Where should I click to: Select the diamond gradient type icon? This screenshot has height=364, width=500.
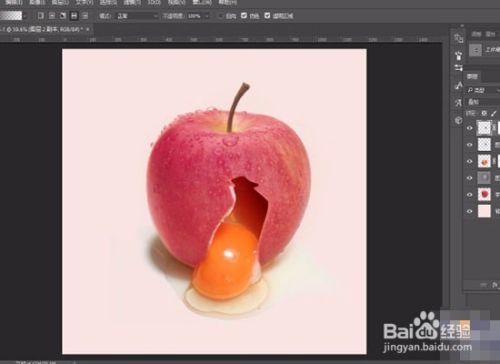click(x=85, y=16)
